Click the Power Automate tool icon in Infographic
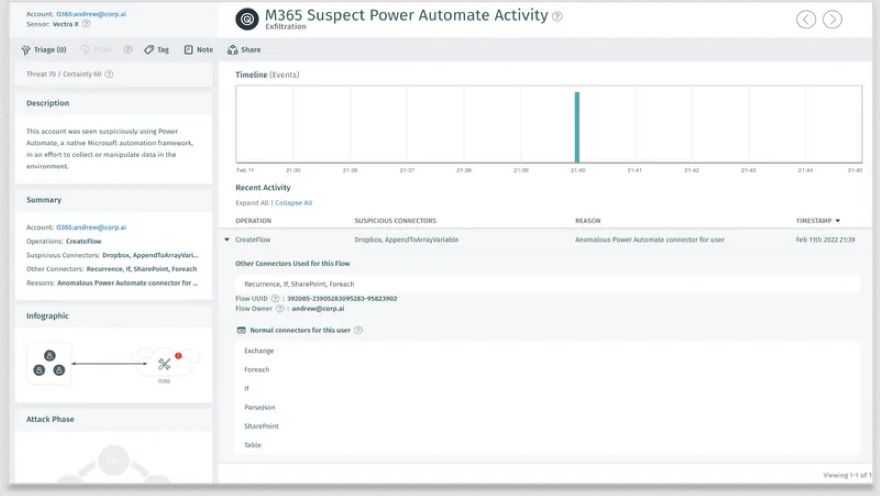This screenshot has height=496, width=880. click(164, 364)
